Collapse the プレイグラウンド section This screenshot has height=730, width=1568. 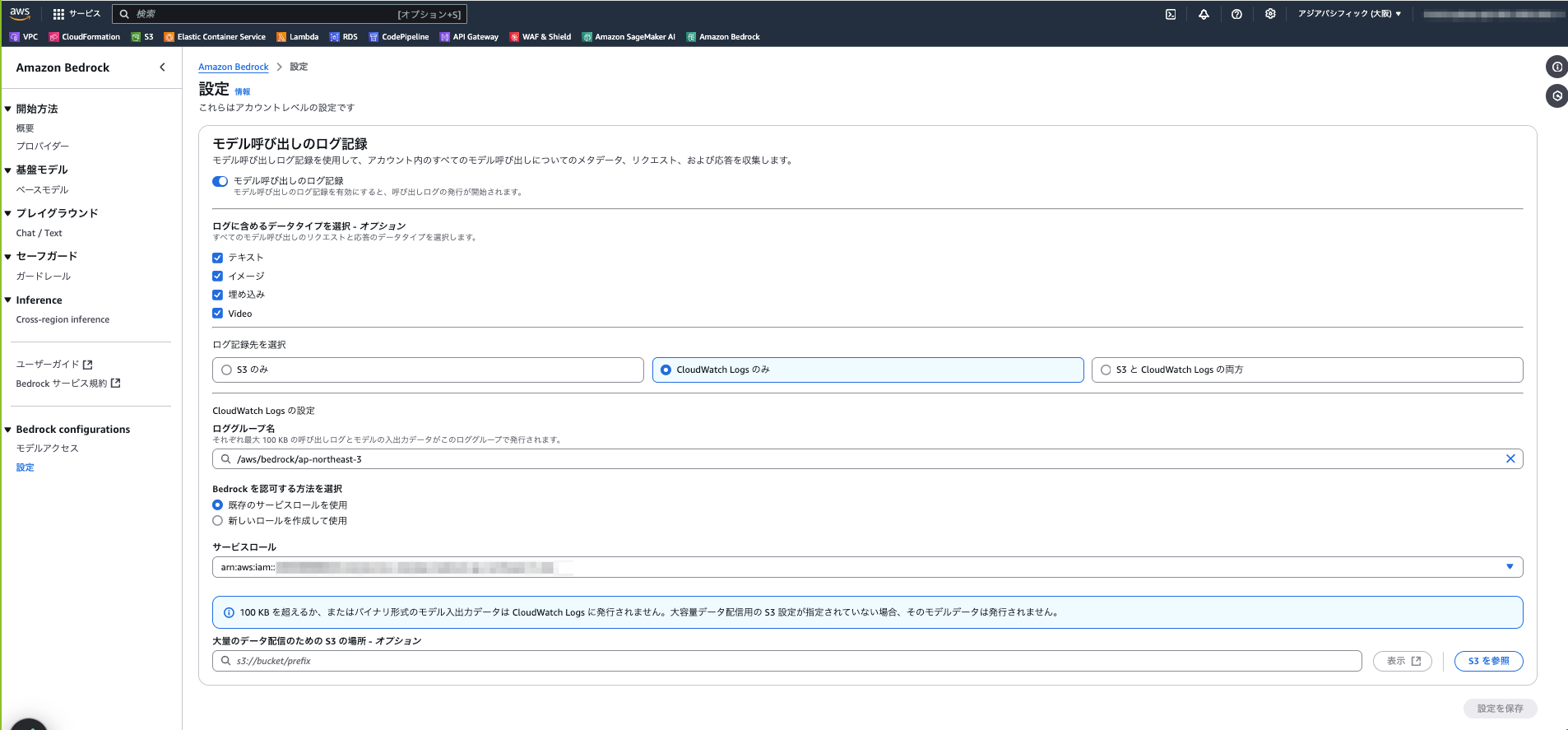click(x=7, y=213)
